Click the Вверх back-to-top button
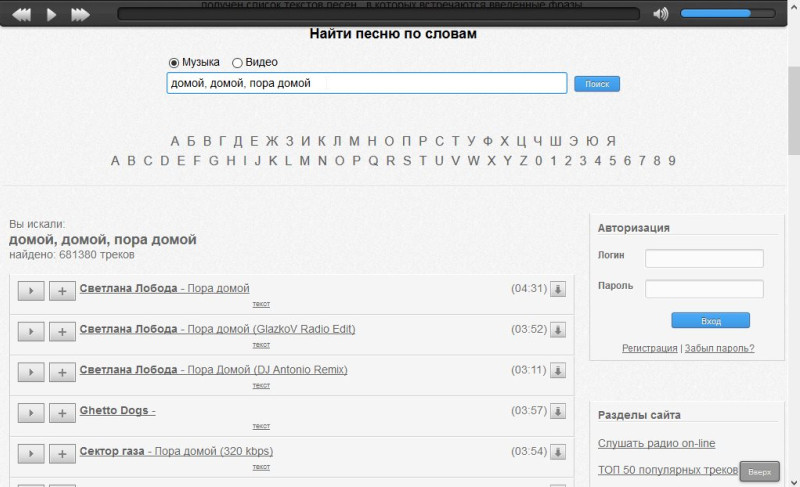The width and height of the screenshot is (800, 487). pyautogui.click(x=760, y=472)
